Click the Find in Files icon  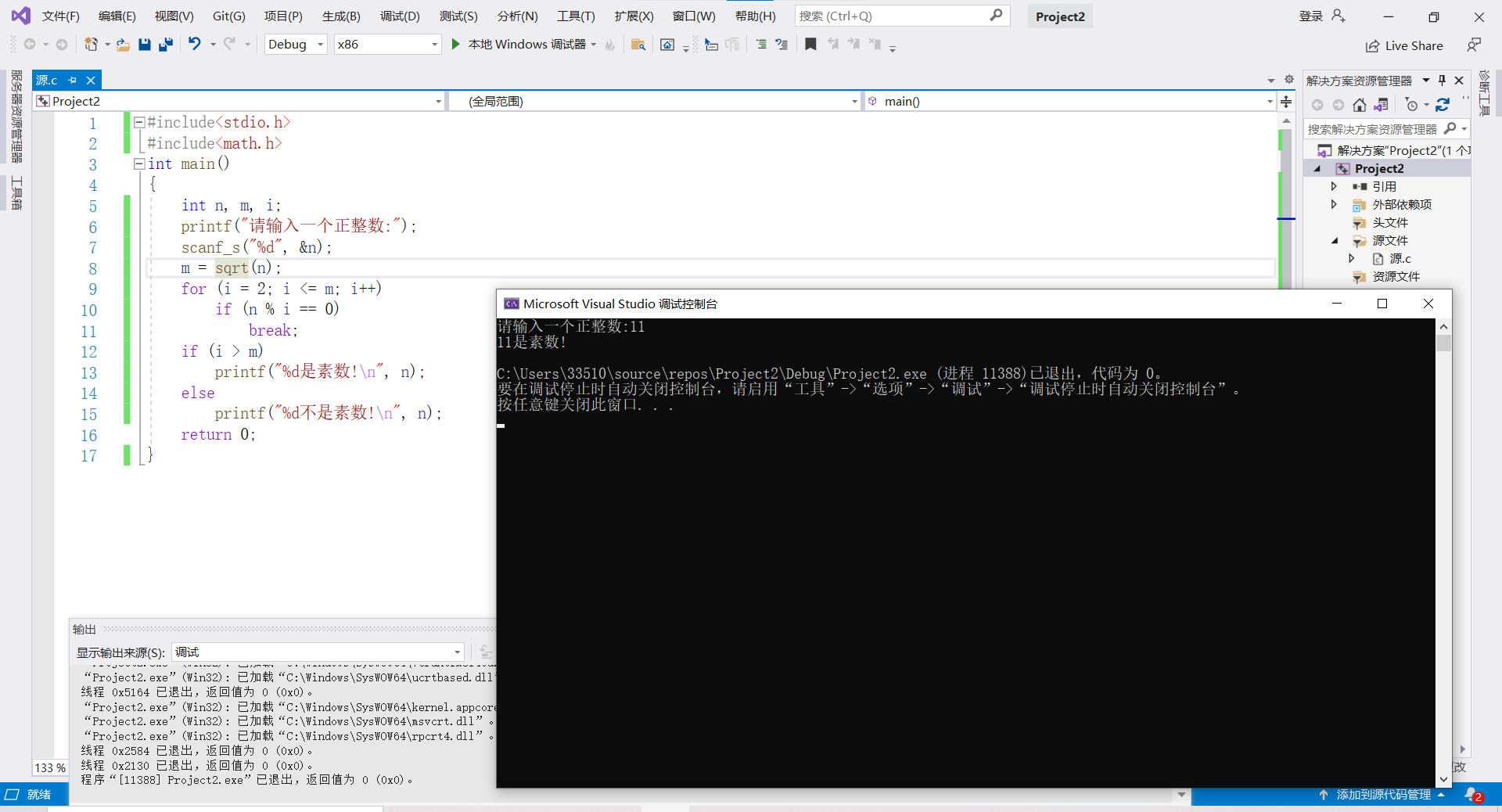(x=638, y=45)
